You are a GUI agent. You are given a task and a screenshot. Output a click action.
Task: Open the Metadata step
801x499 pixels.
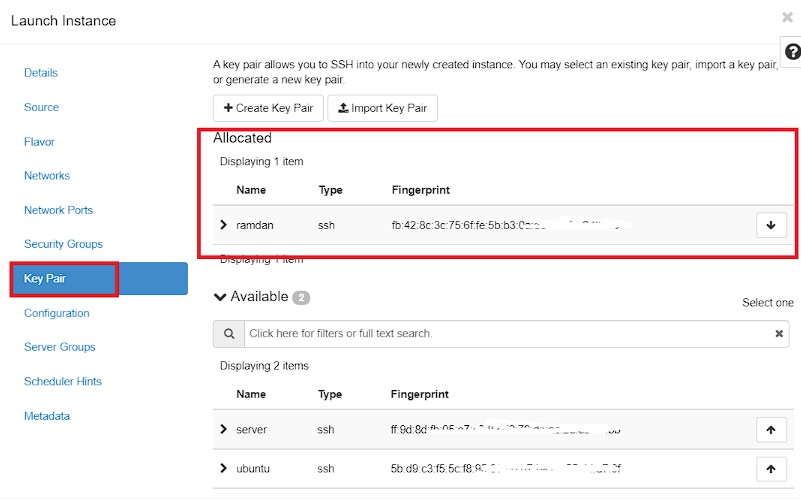pyautogui.click(x=46, y=416)
